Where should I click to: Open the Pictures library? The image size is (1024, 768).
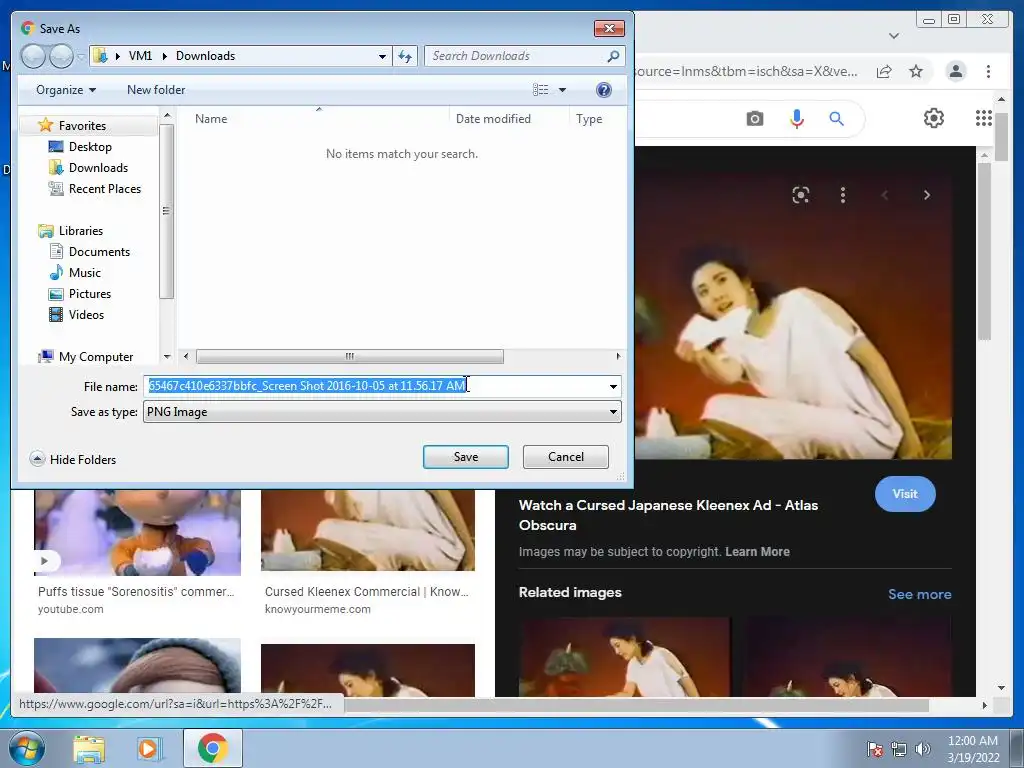tap(89, 294)
